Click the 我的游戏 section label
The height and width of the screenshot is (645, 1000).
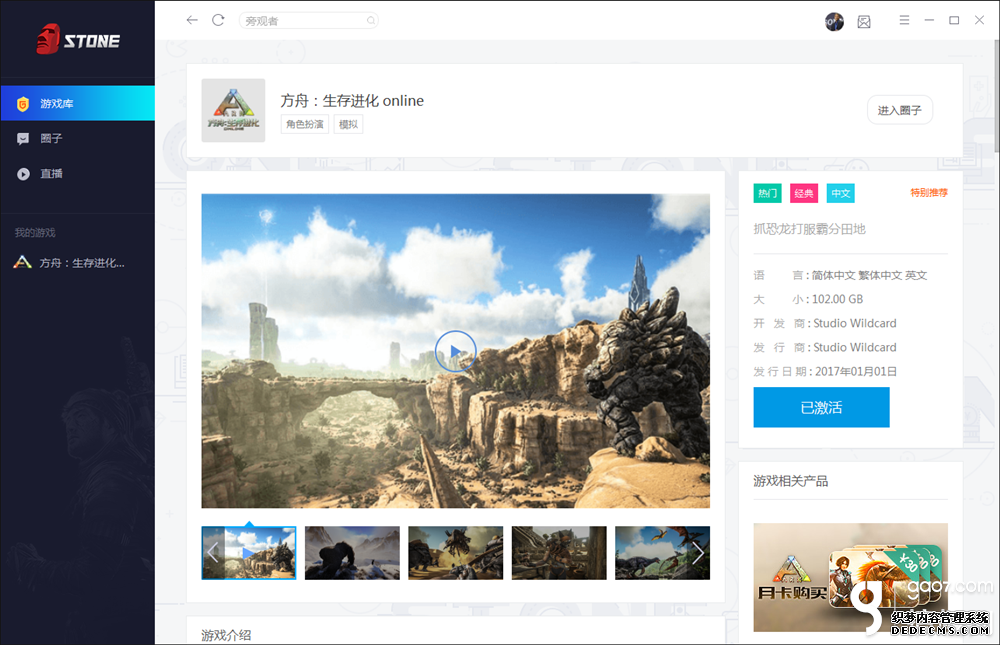(x=35, y=232)
